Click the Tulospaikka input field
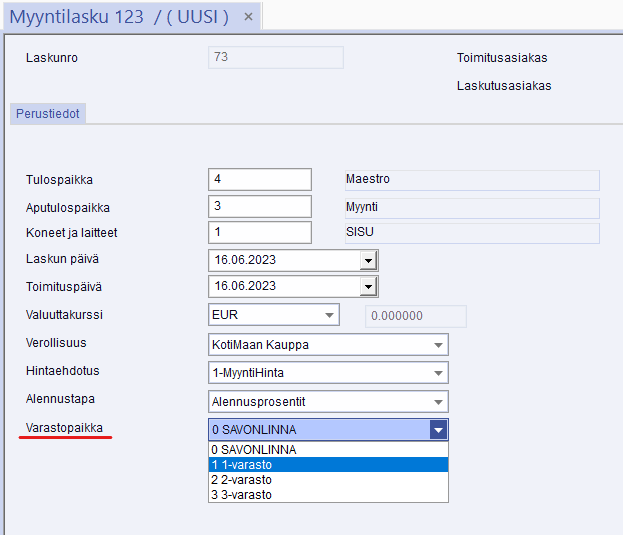 point(260,180)
